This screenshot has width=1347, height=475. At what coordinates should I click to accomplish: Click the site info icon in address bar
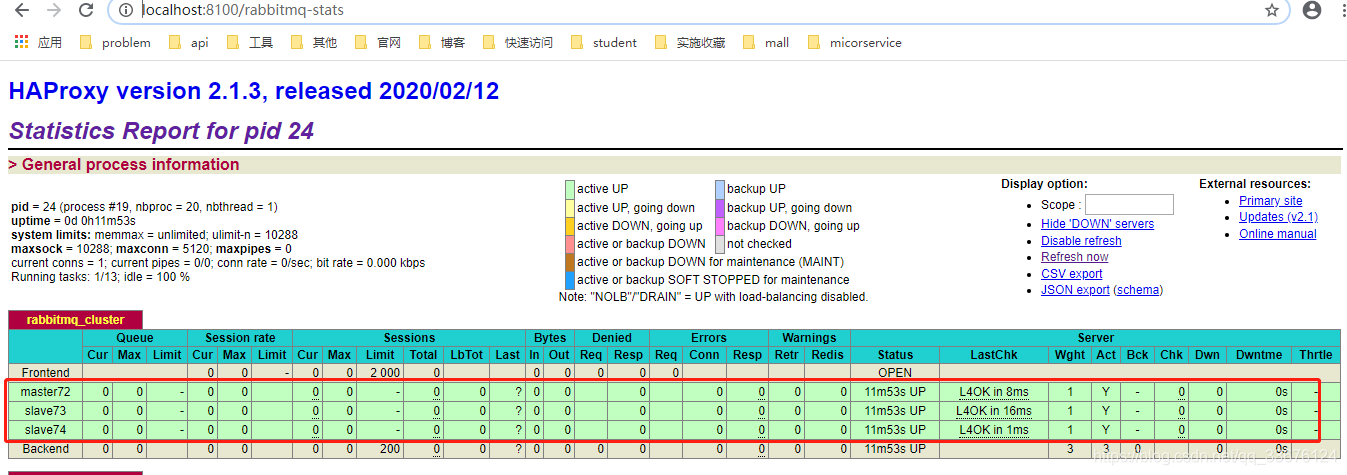click(125, 11)
